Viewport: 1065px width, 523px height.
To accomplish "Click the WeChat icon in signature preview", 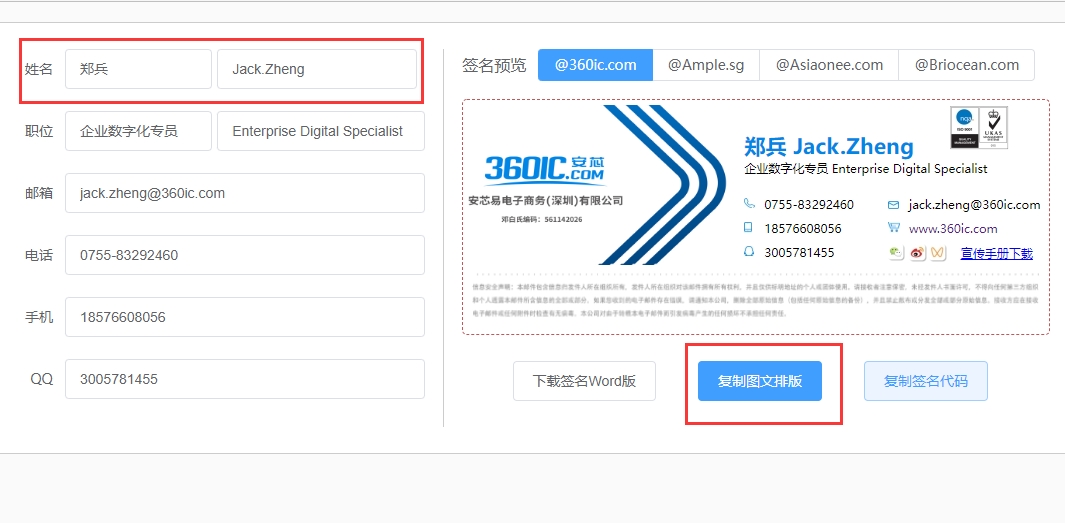I will click(897, 254).
